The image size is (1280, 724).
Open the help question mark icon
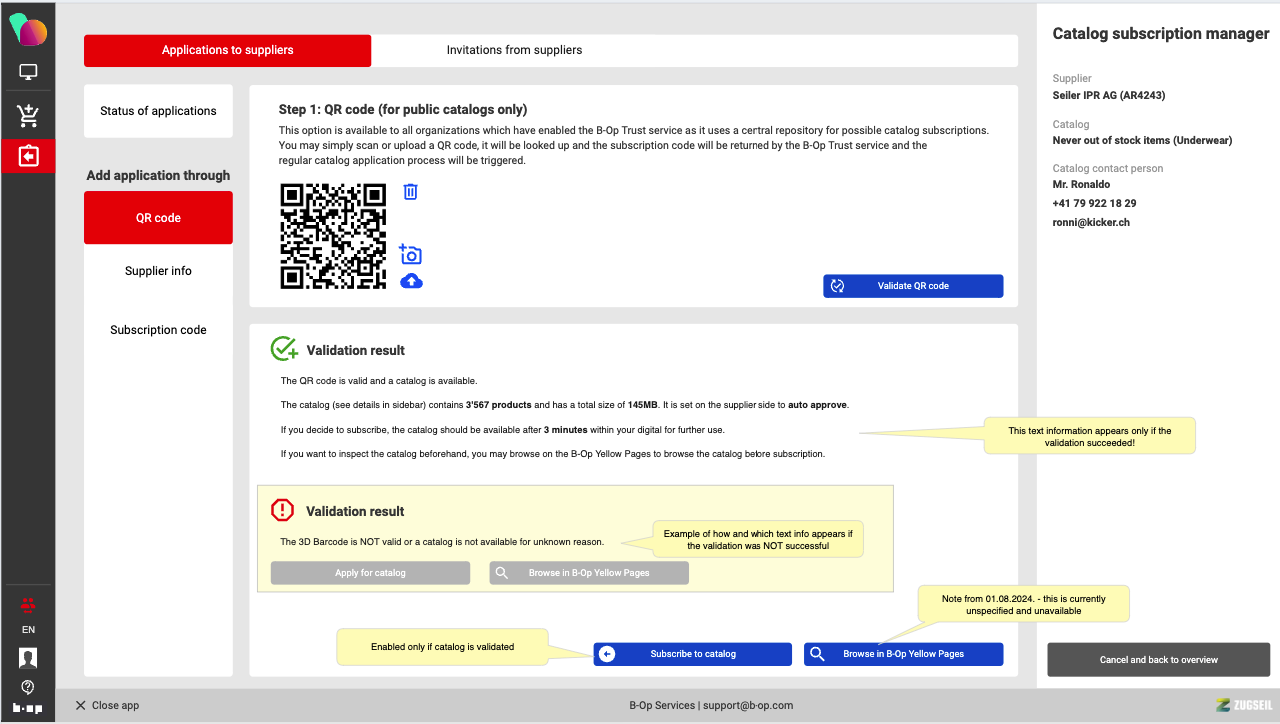(x=28, y=687)
